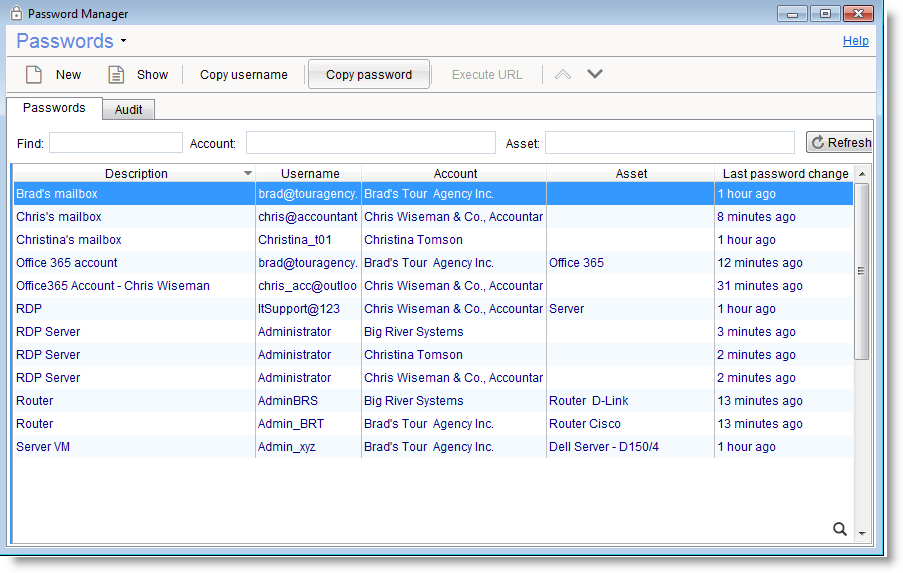Click Description column sort arrow
903x573 pixels.
[248, 174]
